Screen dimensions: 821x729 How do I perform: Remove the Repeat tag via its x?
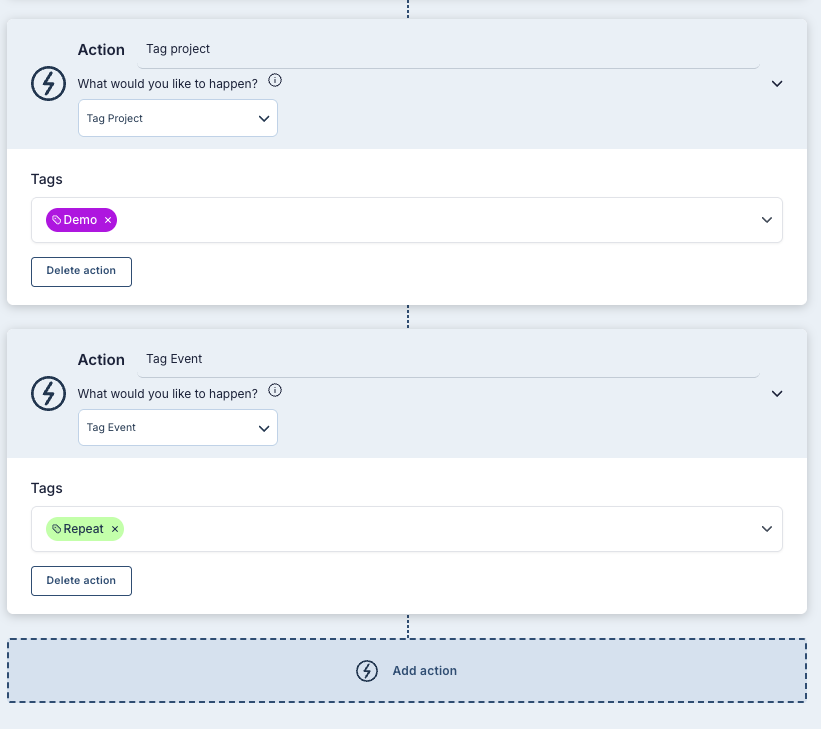[115, 529]
